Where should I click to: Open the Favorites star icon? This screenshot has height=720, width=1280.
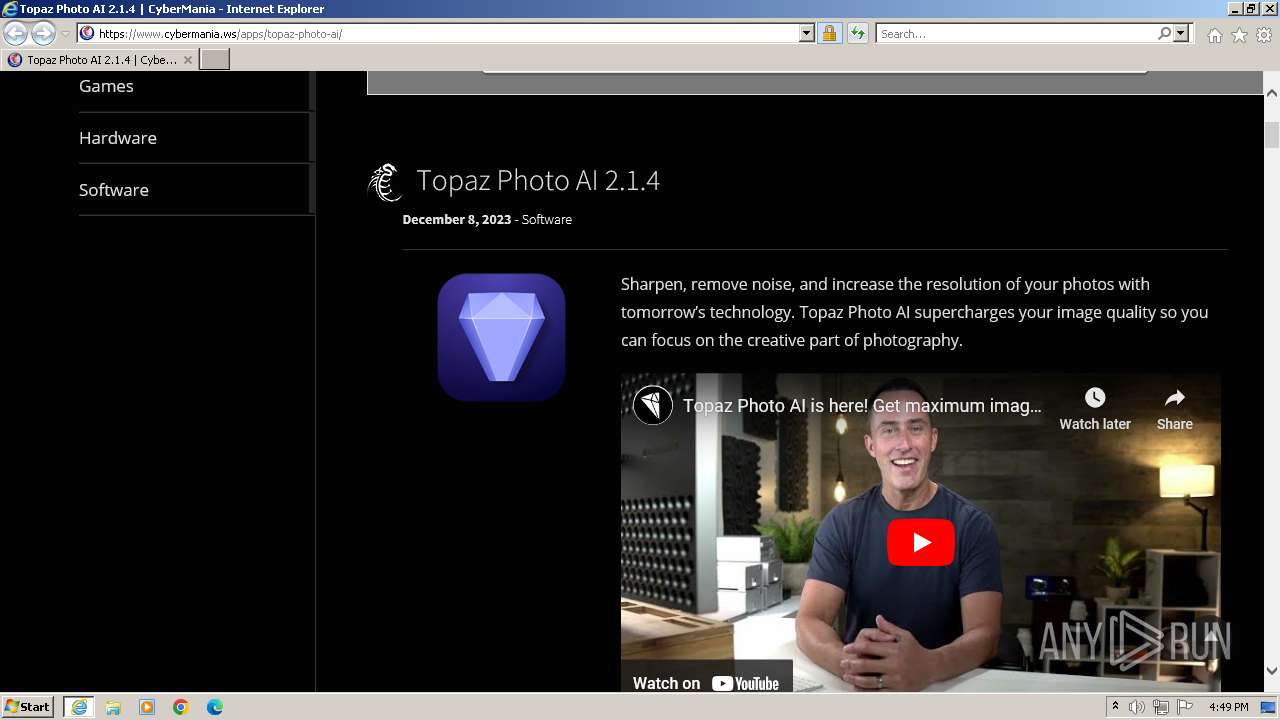tap(1239, 35)
